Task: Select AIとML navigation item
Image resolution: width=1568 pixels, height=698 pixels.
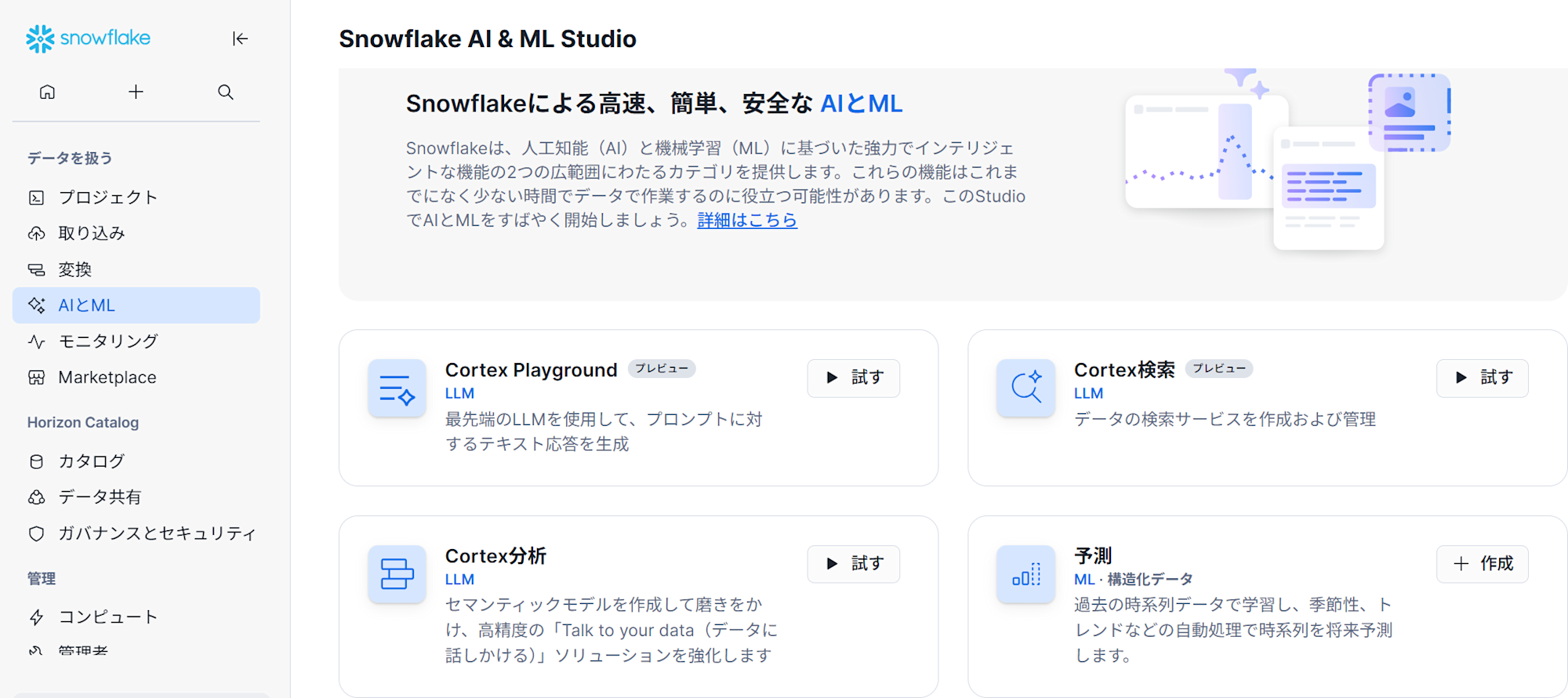Action: [136, 305]
